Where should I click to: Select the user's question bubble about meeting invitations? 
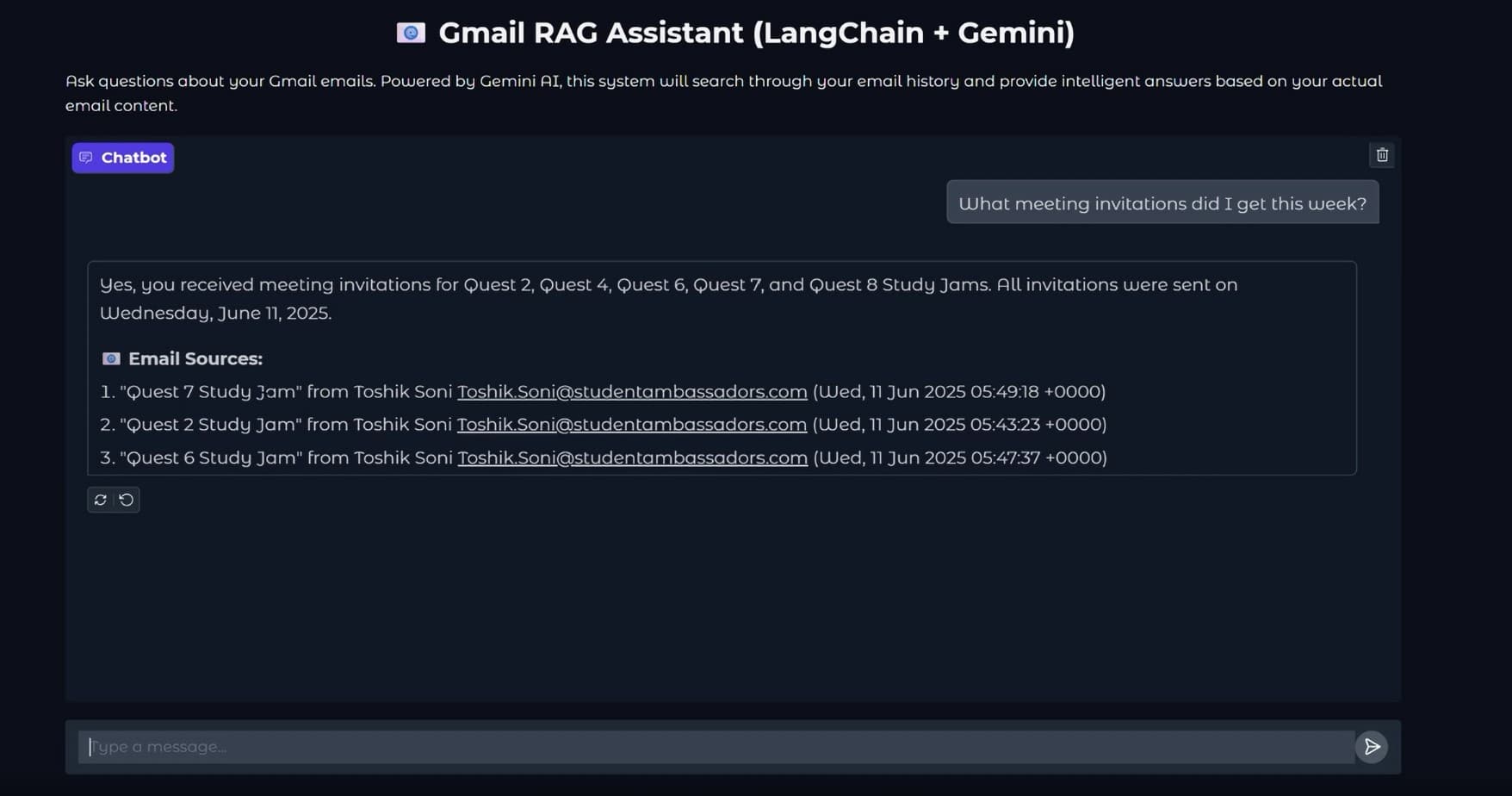[x=1162, y=202]
